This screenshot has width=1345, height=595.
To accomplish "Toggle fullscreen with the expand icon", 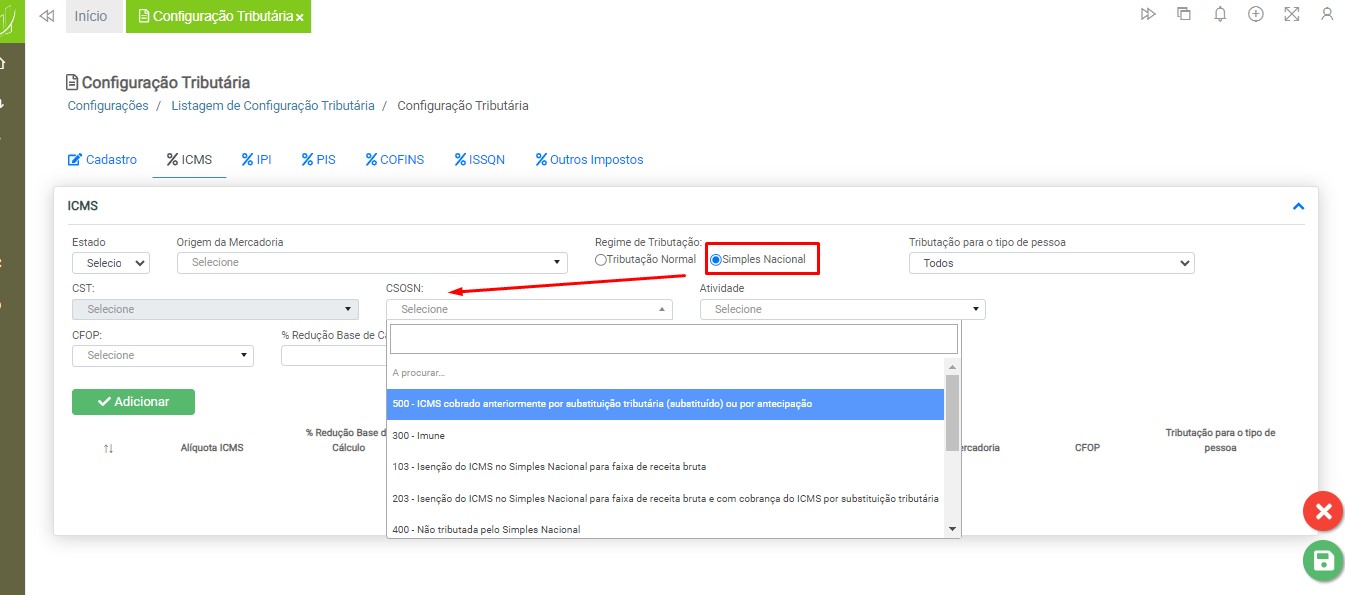I will point(1291,14).
